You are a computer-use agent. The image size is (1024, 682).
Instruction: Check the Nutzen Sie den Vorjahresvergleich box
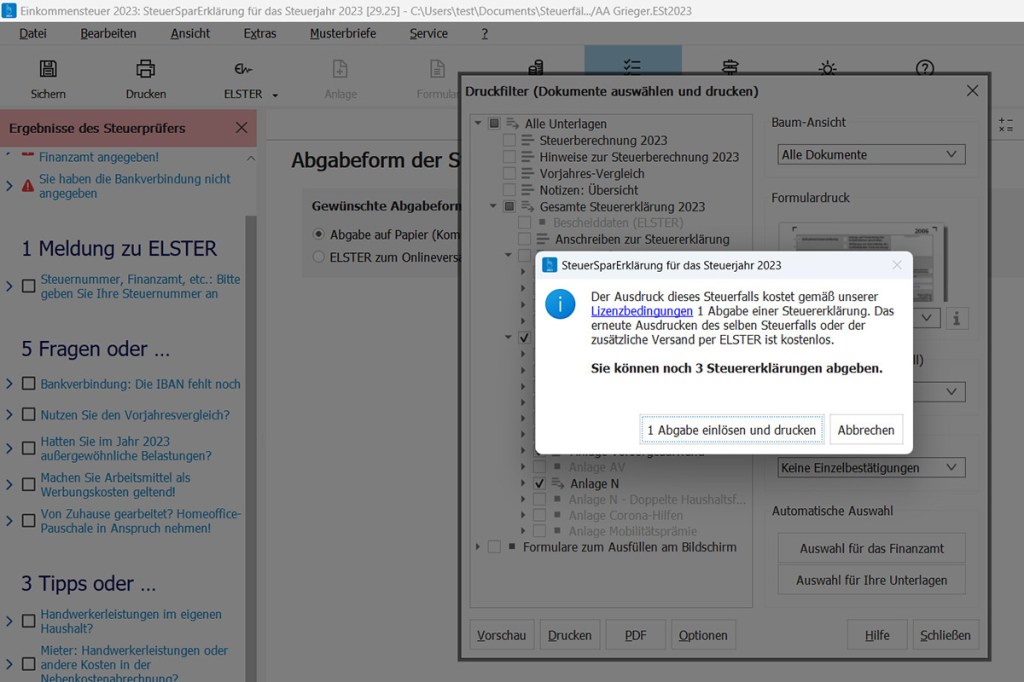(29, 414)
